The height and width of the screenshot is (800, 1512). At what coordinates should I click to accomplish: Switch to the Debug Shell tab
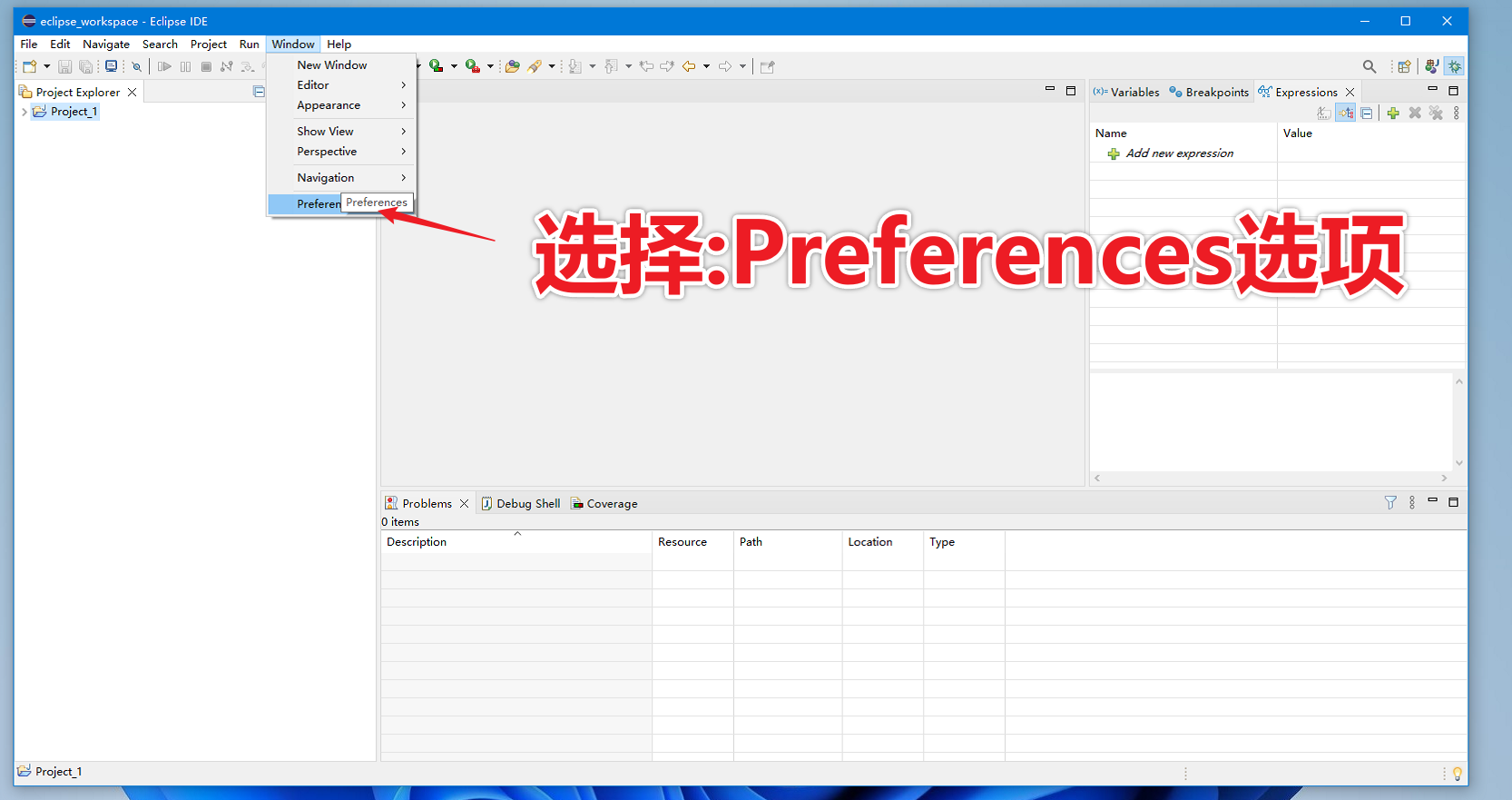(520, 503)
